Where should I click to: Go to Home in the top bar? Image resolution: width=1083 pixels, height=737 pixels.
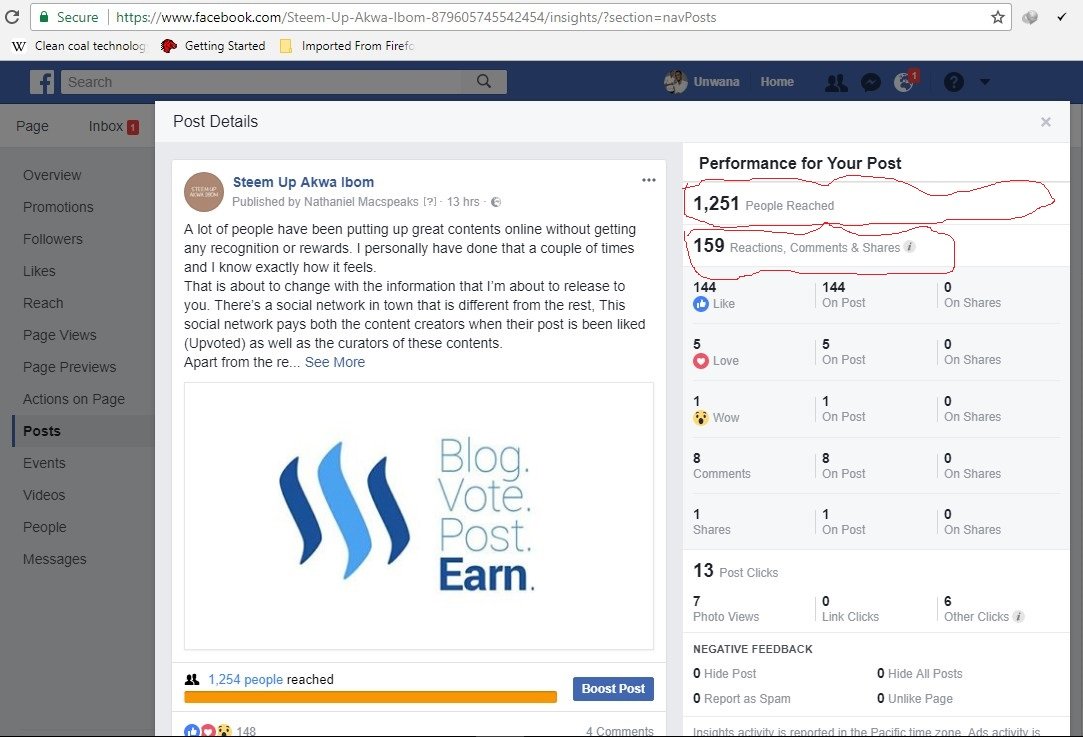click(777, 82)
